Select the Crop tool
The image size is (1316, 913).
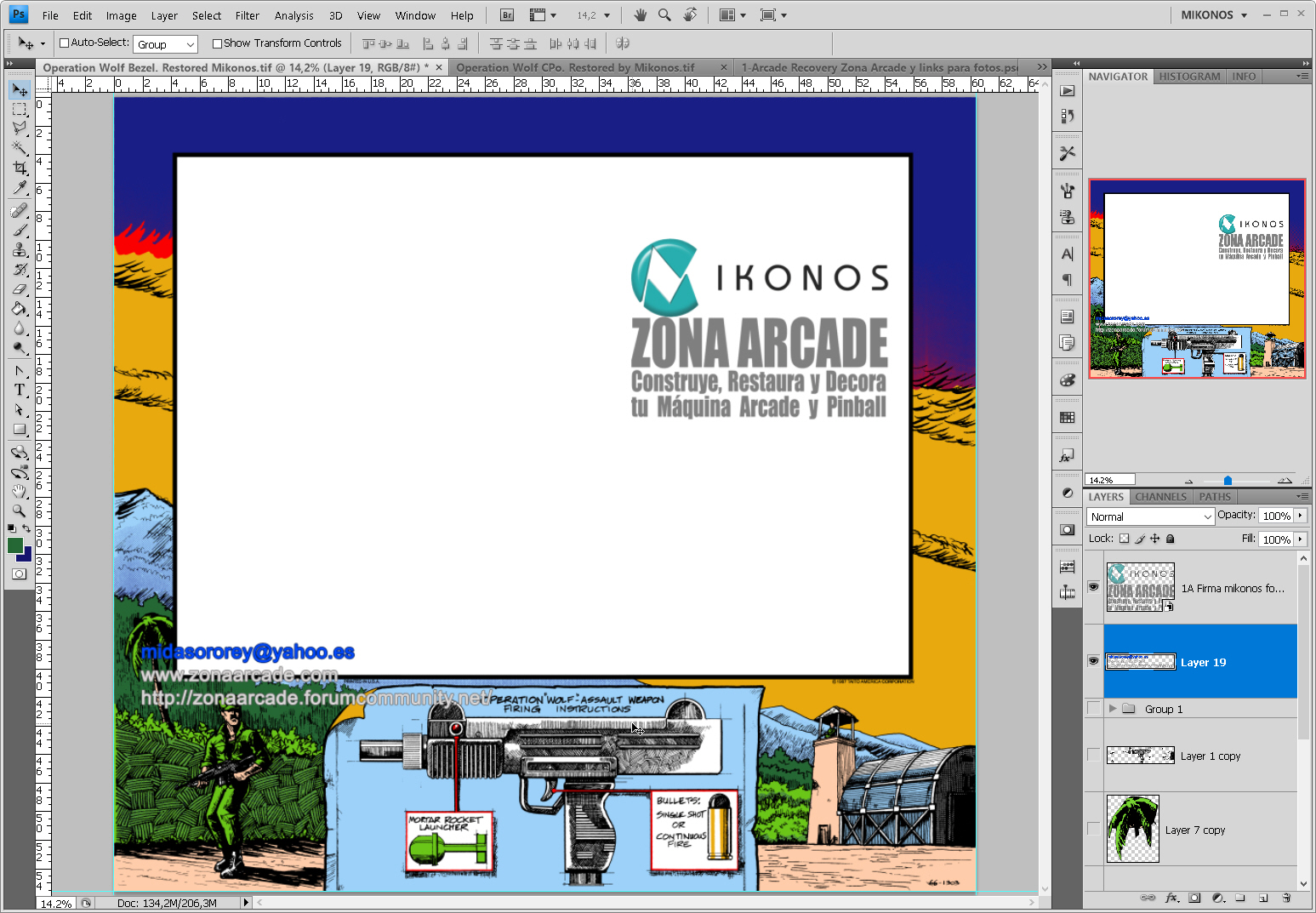(20, 168)
